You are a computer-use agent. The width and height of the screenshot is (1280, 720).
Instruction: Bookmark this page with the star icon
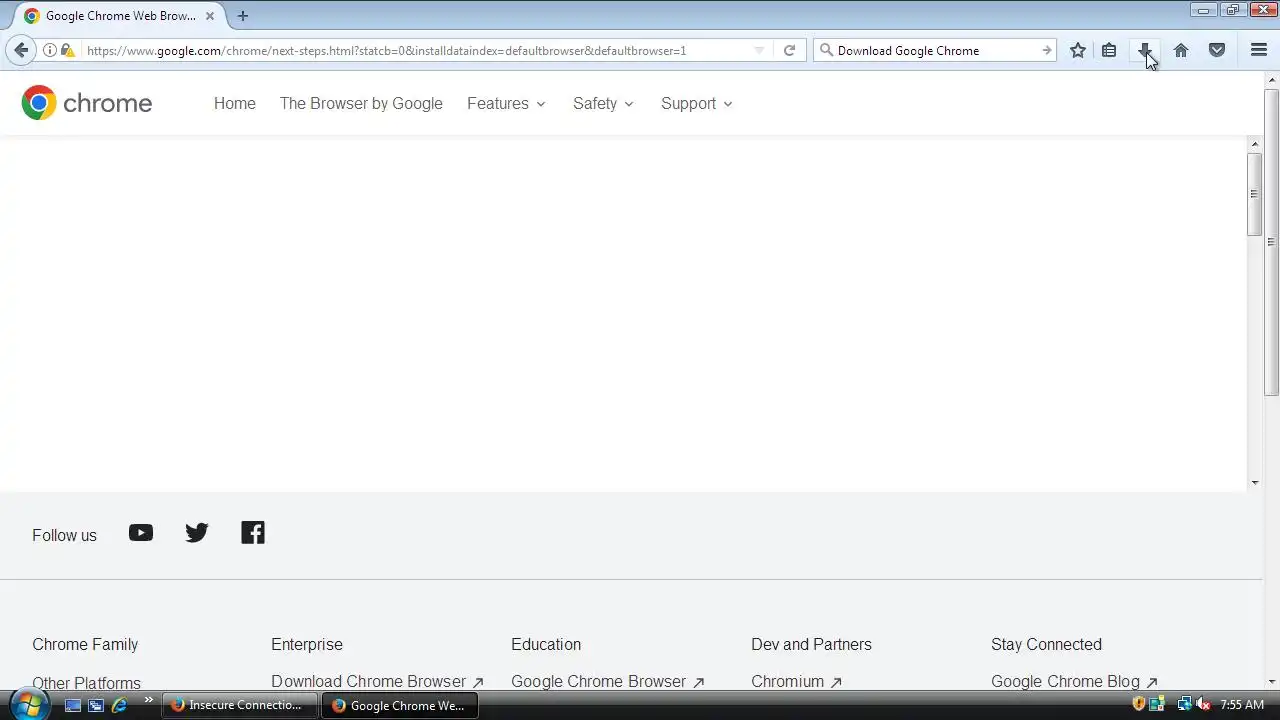(1077, 50)
